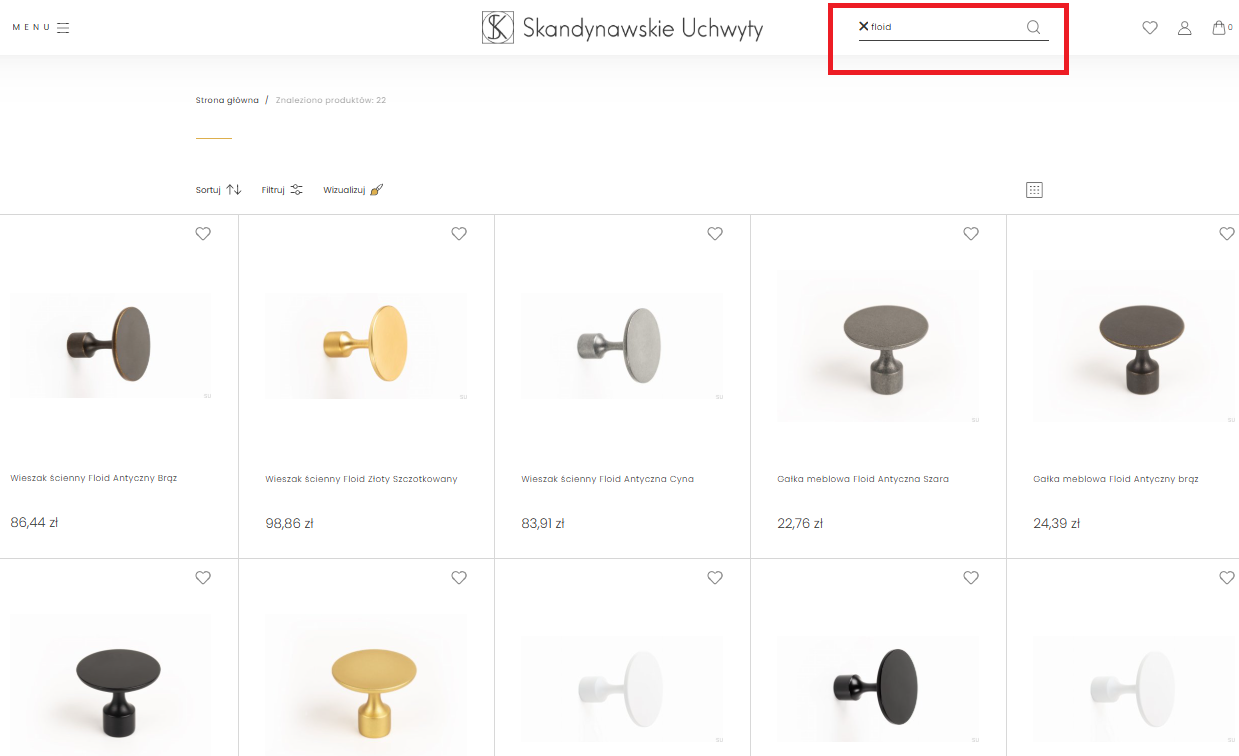Clear the search field with the X icon
The height and width of the screenshot is (756, 1239).
point(864,27)
